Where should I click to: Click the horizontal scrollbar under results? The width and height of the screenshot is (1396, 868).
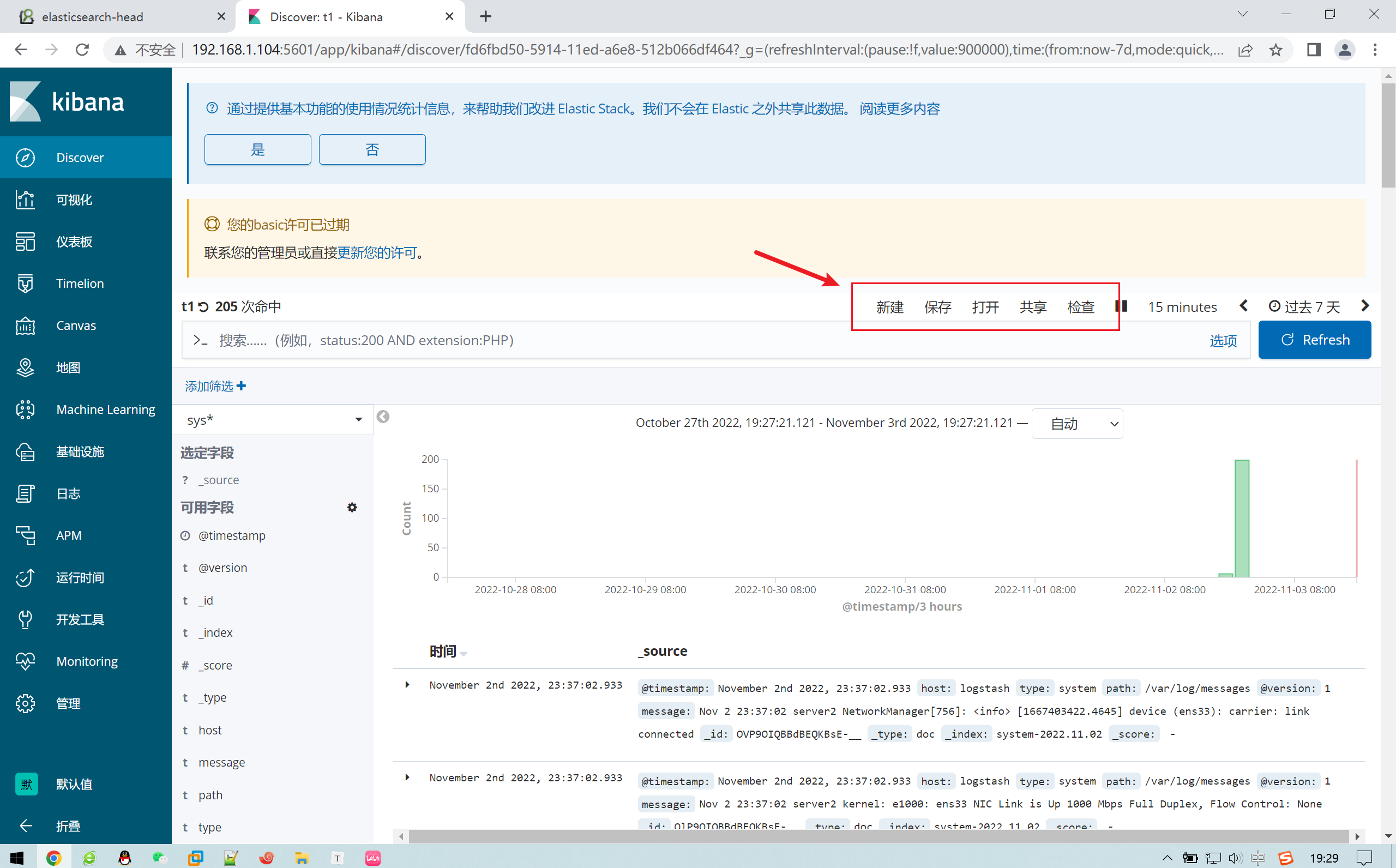click(x=878, y=836)
